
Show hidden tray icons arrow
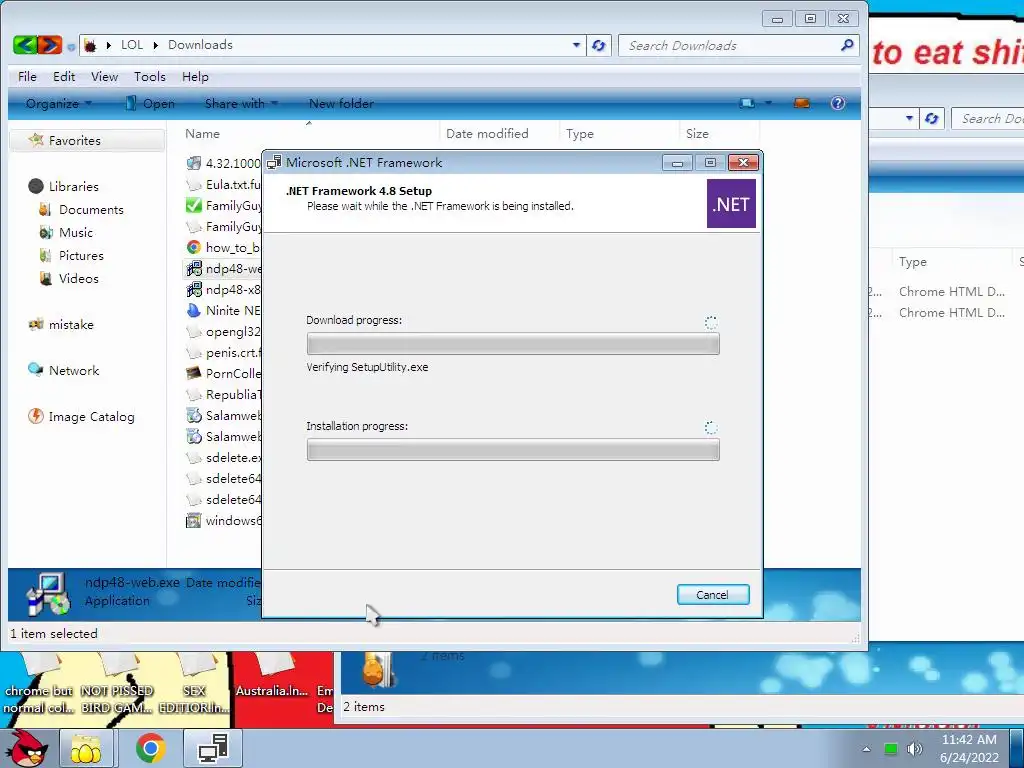click(x=866, y=749)
